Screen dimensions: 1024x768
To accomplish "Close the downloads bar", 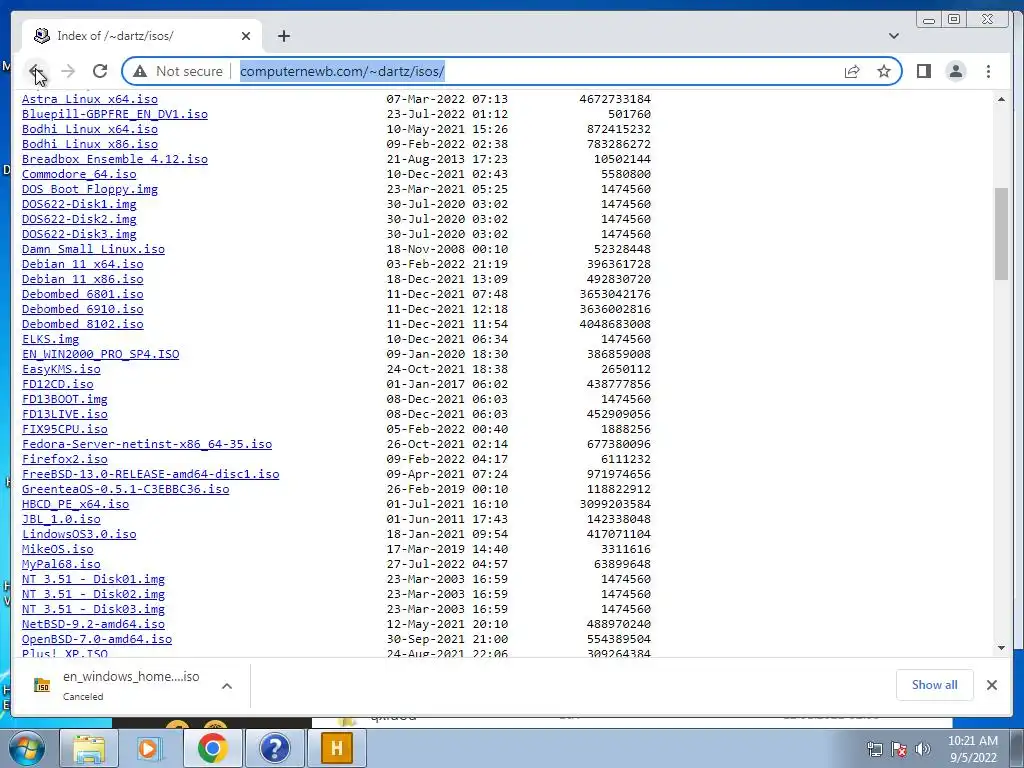I will tap(992, 685).
